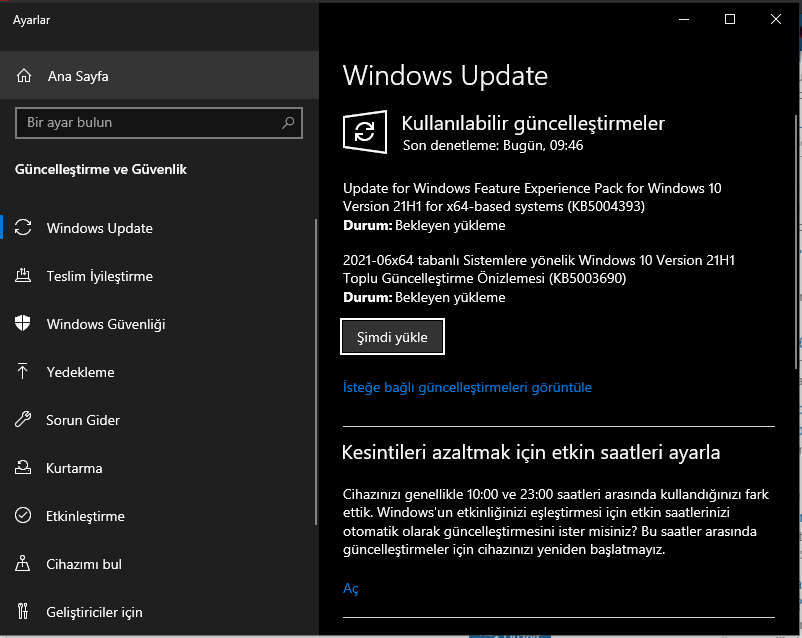Click the Cihazımı bul locator icon
This screenshot has width=802, height=638.
pyautogui.click(x=23, y=563)
